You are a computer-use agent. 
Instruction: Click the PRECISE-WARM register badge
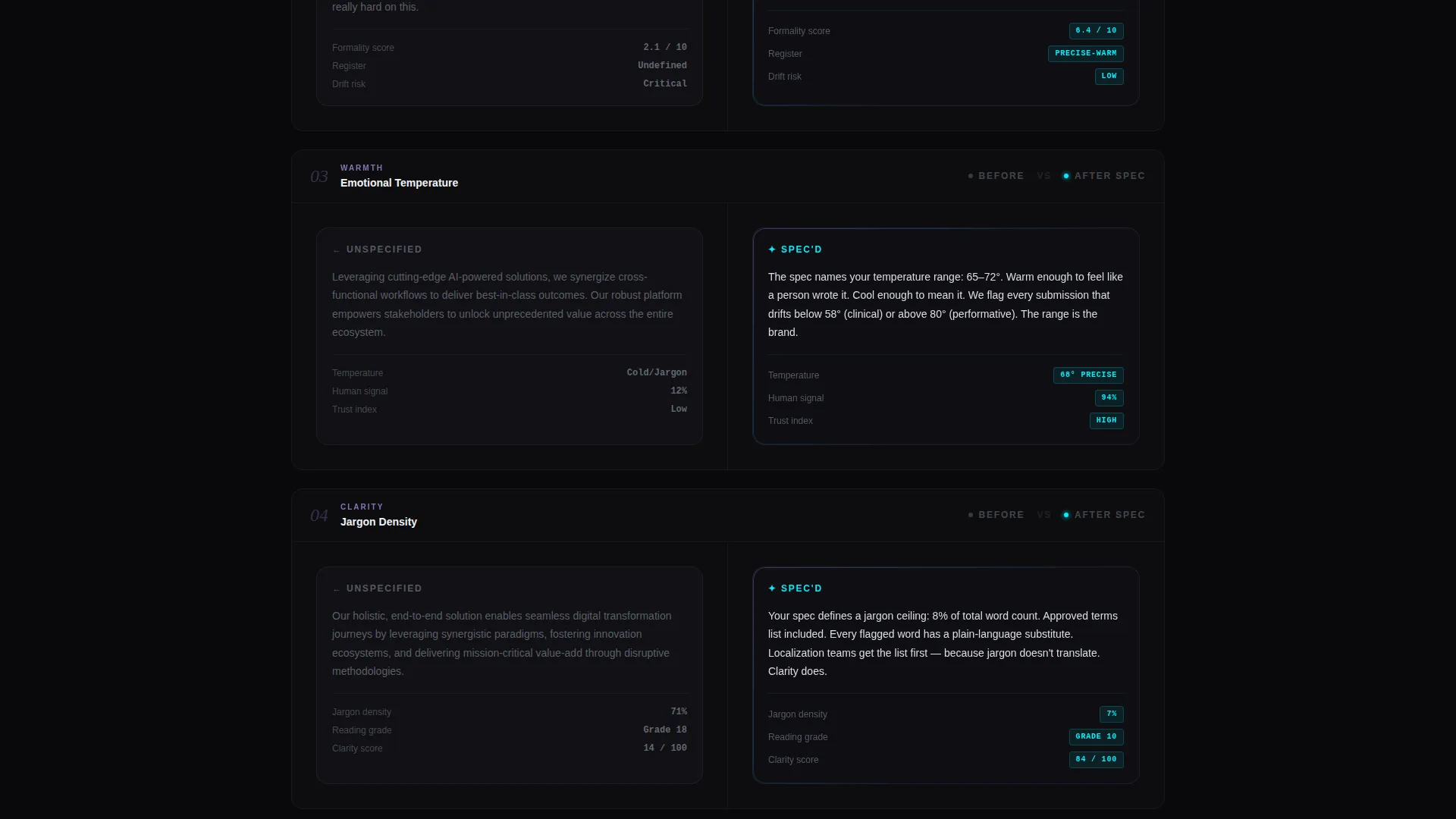pyautogui.click(x=1085, y=54)
